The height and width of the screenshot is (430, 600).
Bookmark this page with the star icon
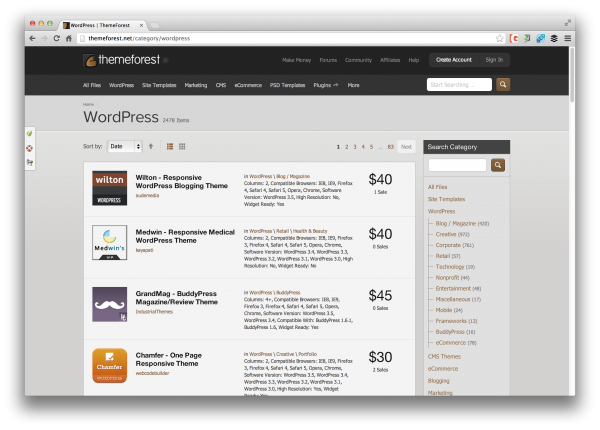499,38
